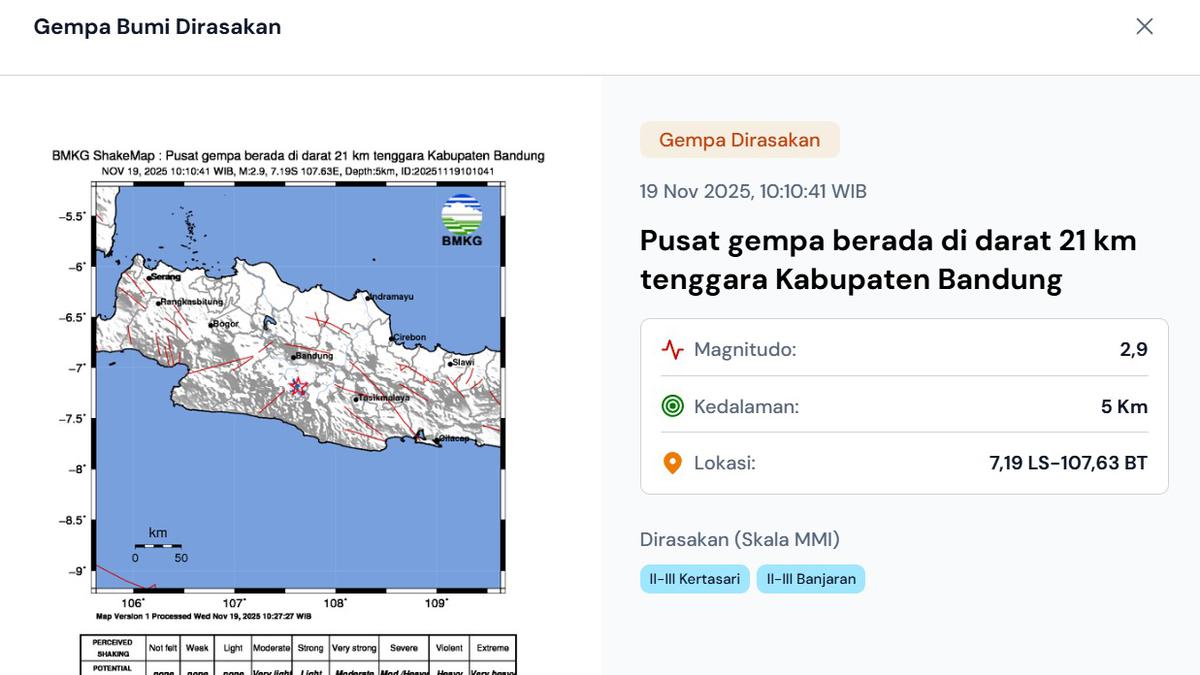Open the Dirasakan (Skala MMI) section label

741,539
